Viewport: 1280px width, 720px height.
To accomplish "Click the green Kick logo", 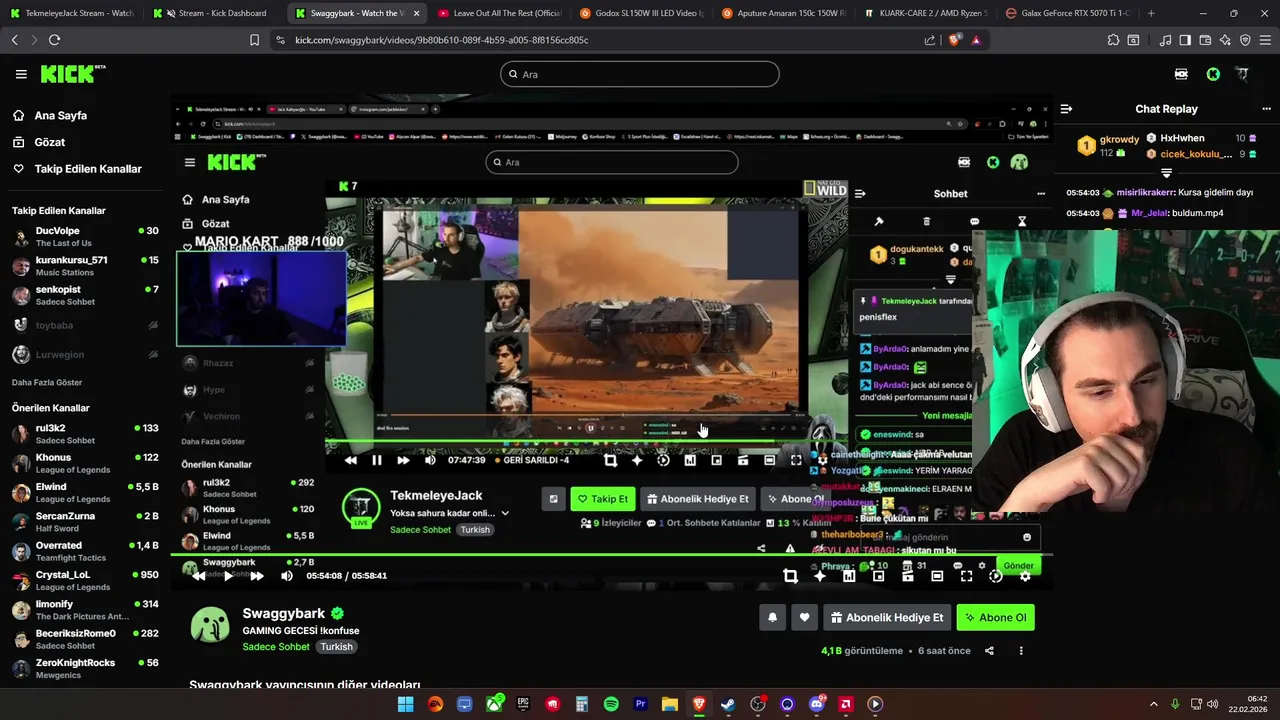I will point(72,74).
